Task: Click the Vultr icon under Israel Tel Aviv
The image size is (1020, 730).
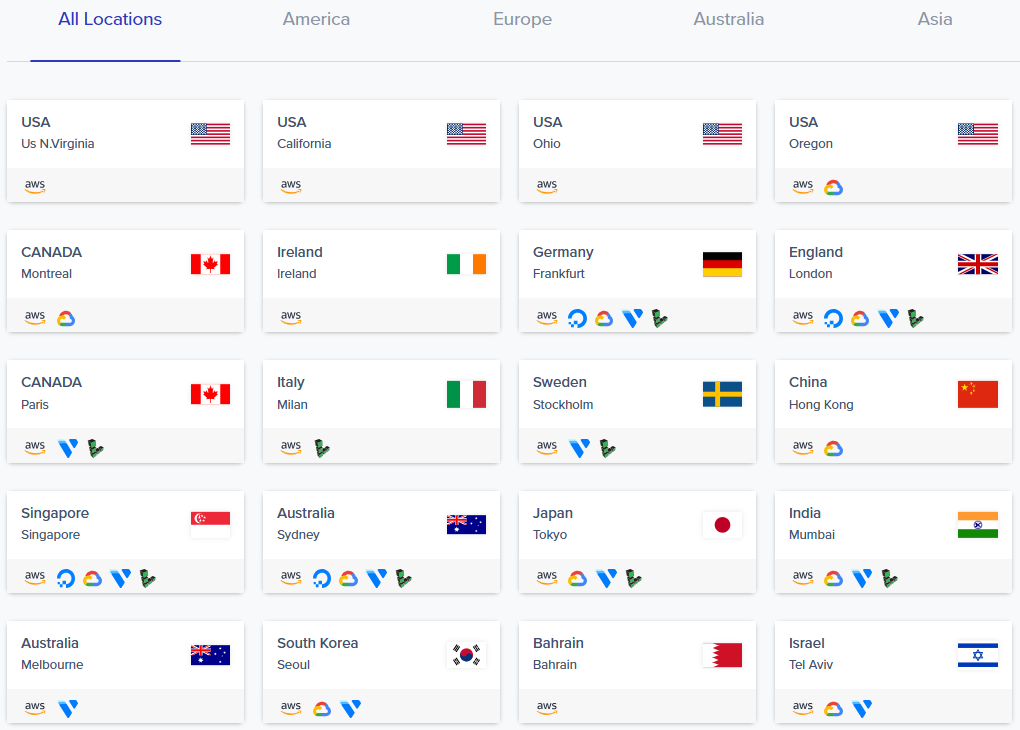Action: click(862, 708)
